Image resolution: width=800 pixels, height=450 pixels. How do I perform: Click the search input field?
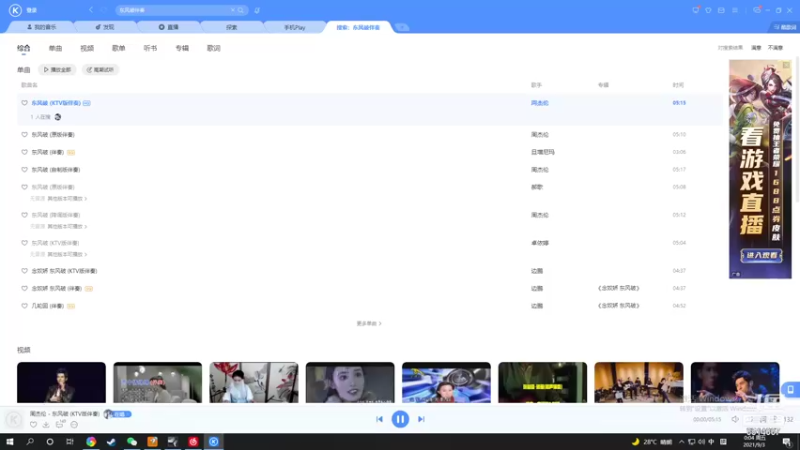pyautogui.click(x=173, y=10)
